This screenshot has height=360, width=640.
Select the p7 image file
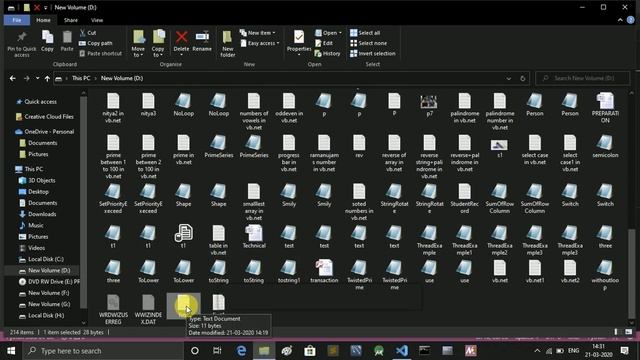(429, 105)
